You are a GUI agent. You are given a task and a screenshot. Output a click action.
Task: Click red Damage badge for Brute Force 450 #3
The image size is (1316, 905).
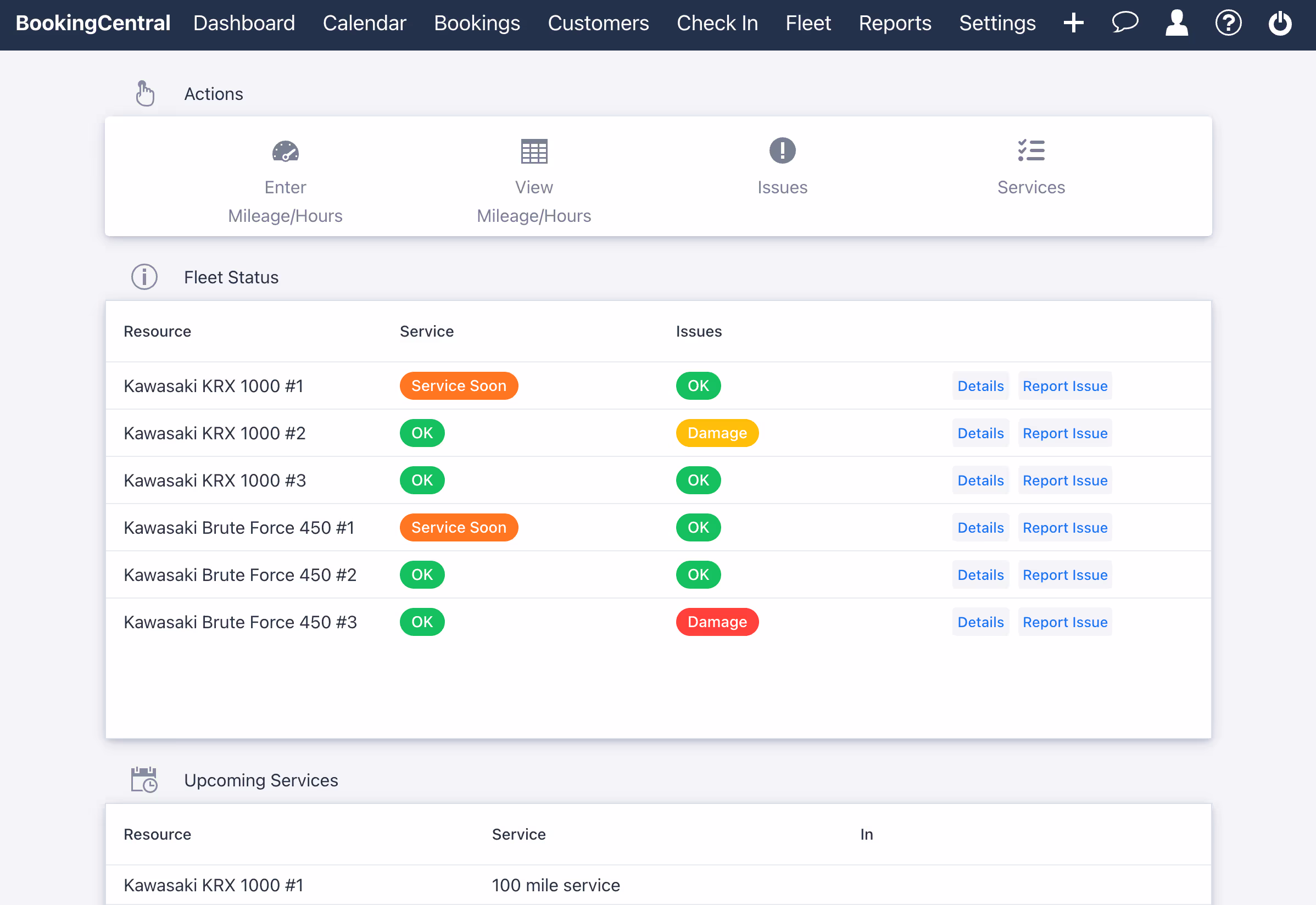coord(717,622)
